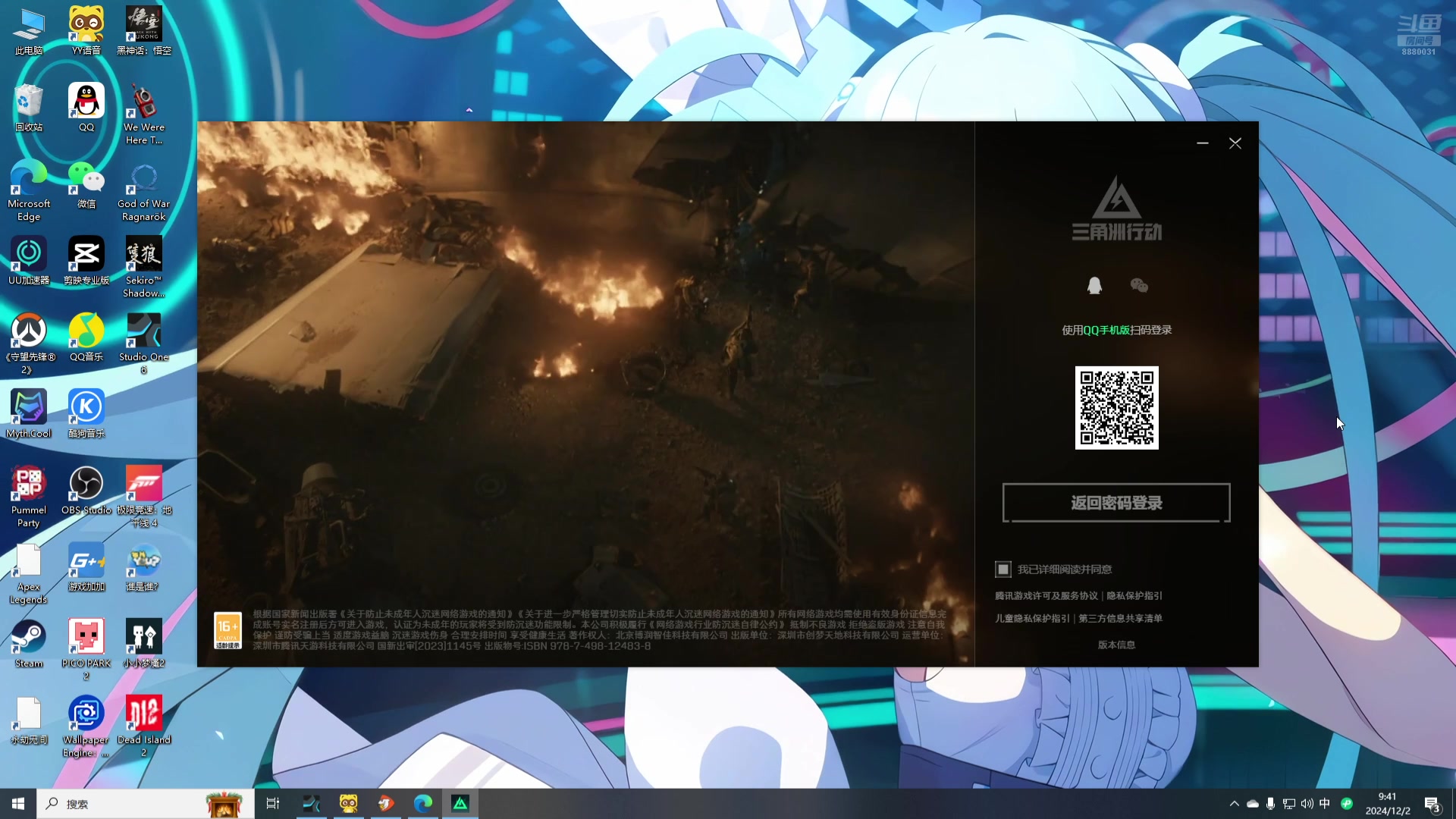Open the PICO PARK 2 shortcut
The width and height of the screenshot is (1456, 819).
click(86, 650)
